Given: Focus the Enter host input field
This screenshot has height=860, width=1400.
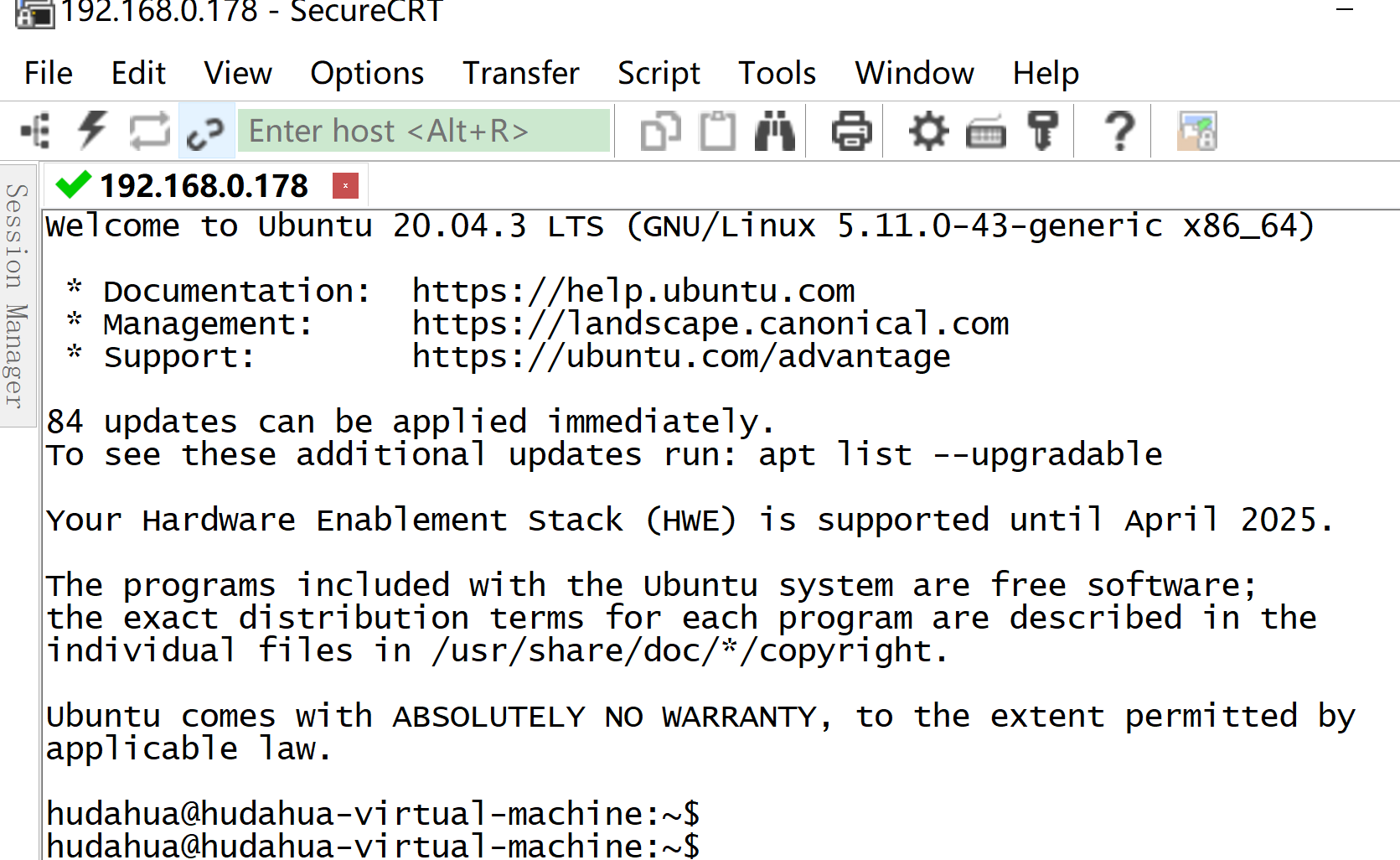Looking at the screenshot, I should 424,131.
